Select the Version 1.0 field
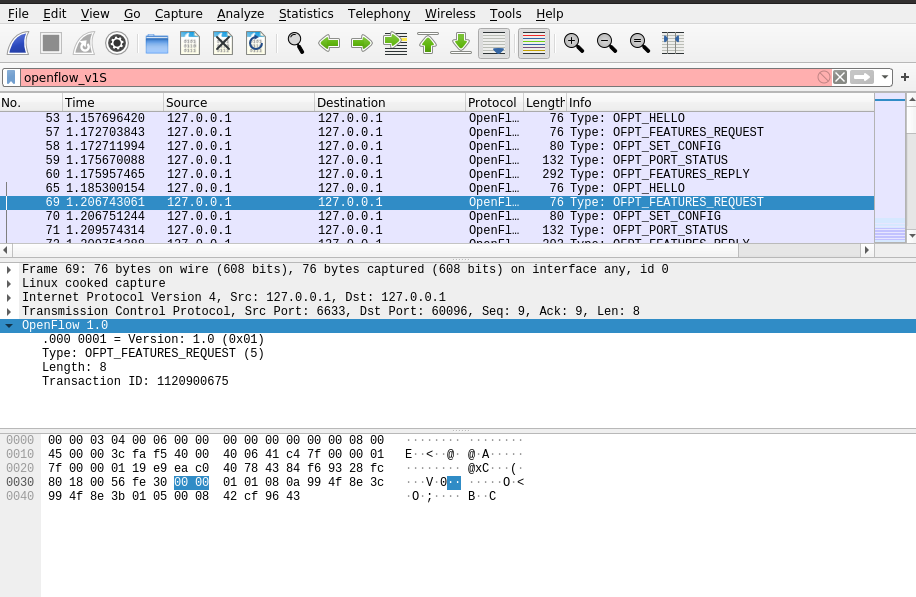The height and width of the screenshot is (597, 916). [x=153, y=339]
